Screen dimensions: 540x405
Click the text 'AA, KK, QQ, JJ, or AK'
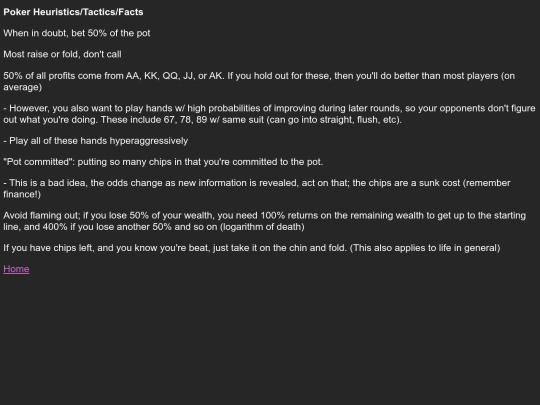175,76
